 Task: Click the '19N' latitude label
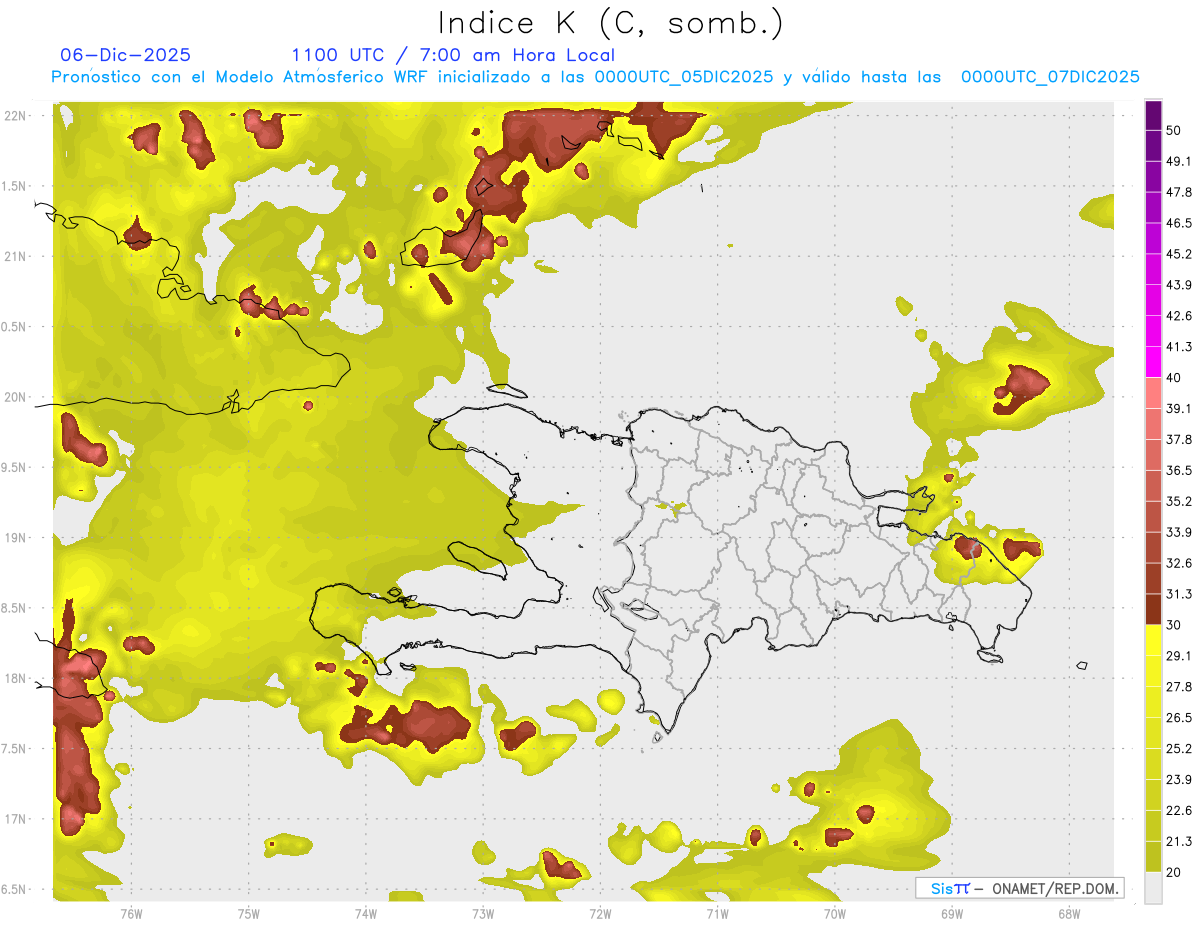pos(17,538)
